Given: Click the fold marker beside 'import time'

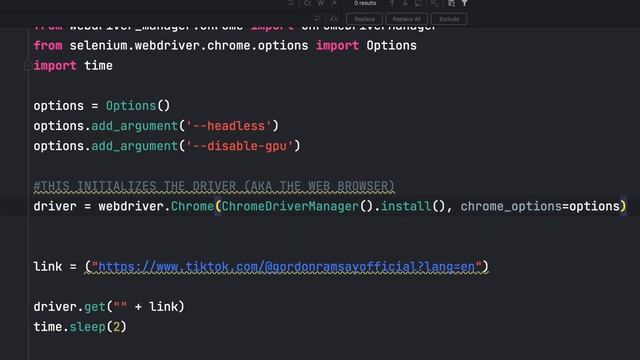Looking at the screenshot, I should pyautogui.click(x=28, y=64).
